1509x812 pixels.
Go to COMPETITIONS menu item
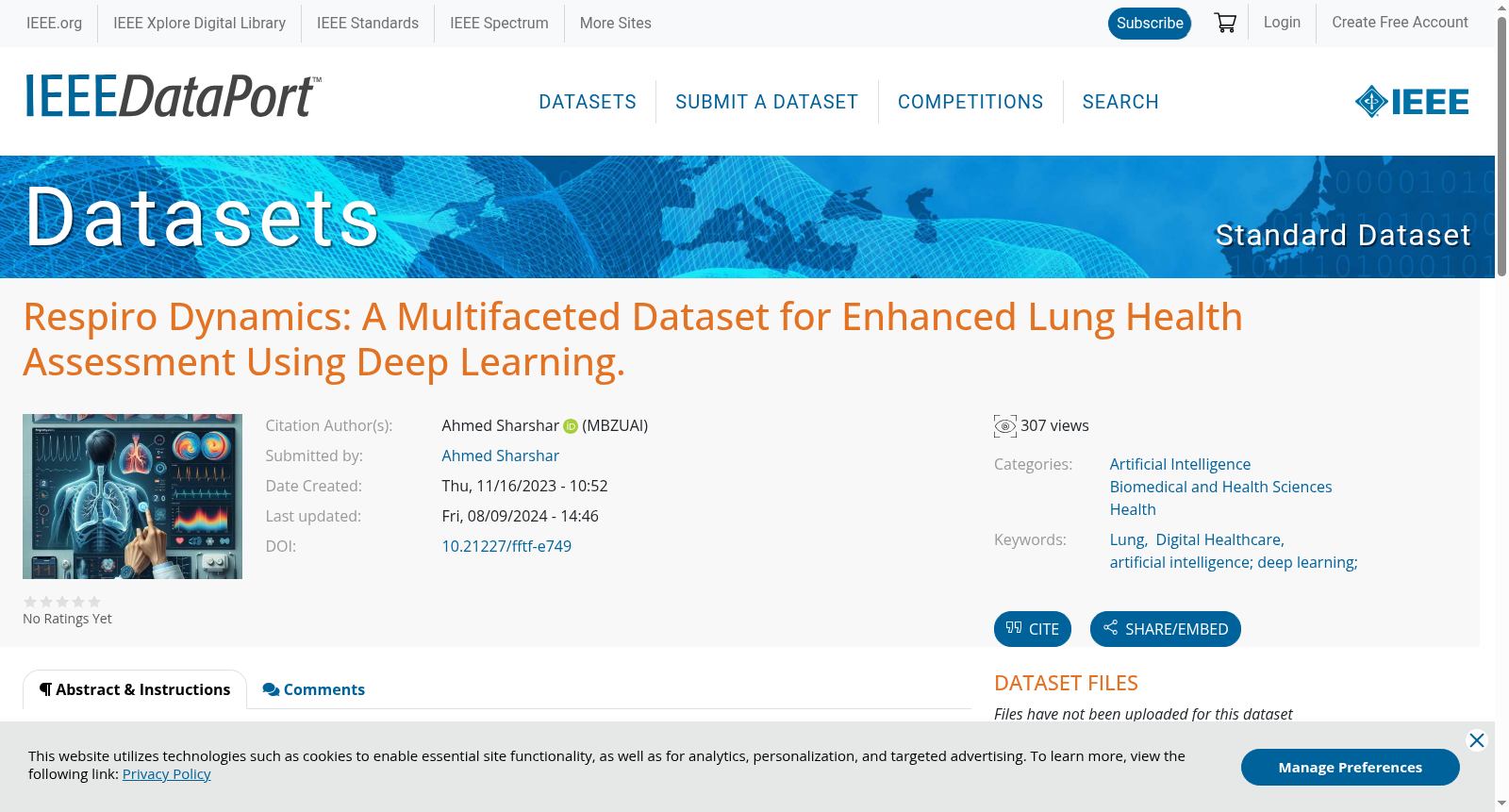[970, 102]
